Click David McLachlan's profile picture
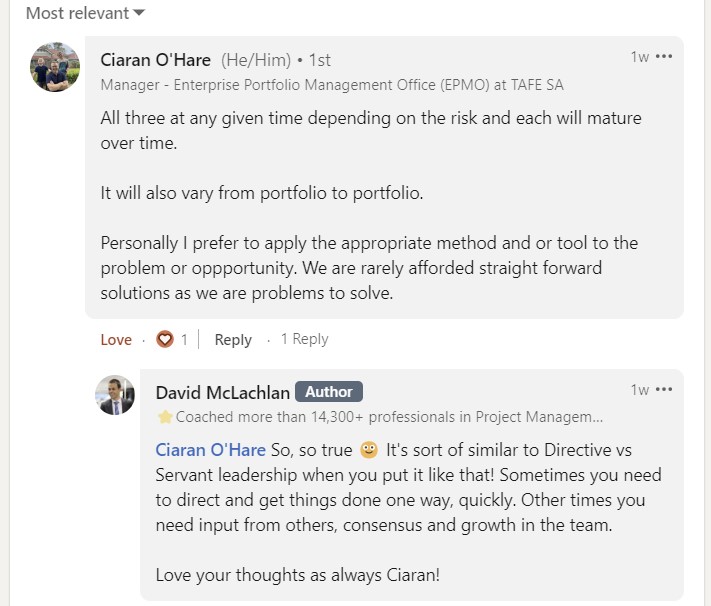 (115, 395)
